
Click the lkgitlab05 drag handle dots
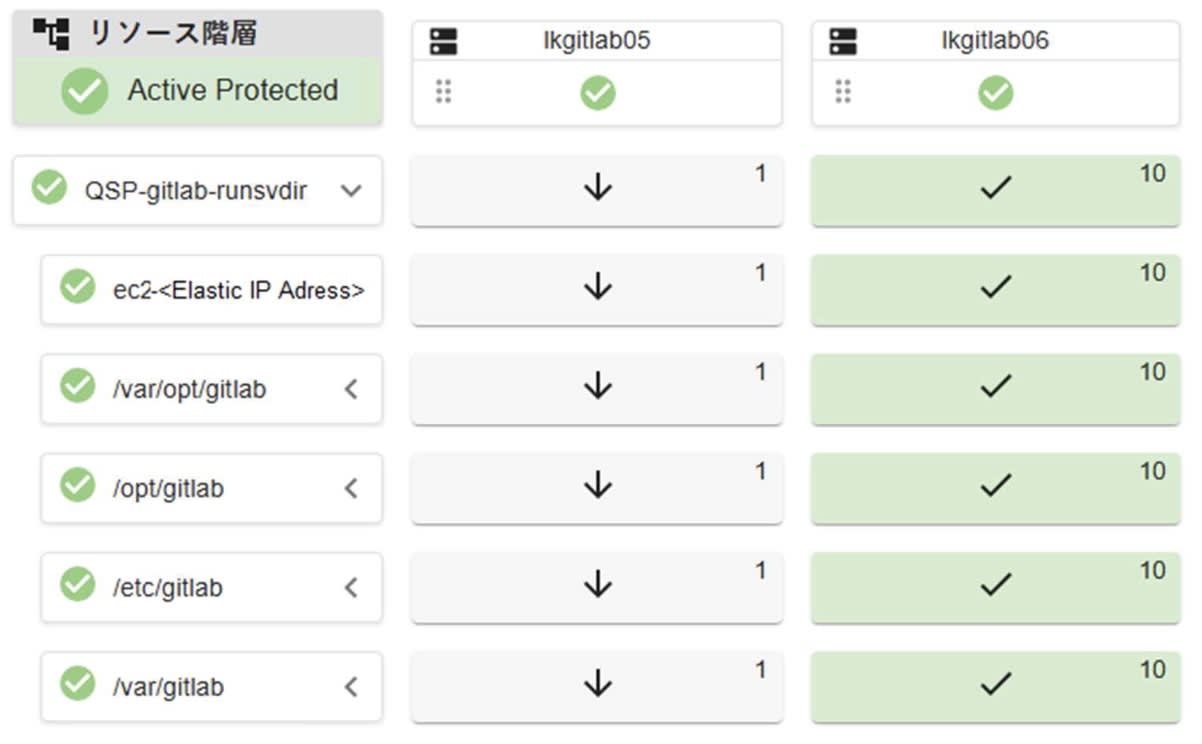(x=444, y=92)
